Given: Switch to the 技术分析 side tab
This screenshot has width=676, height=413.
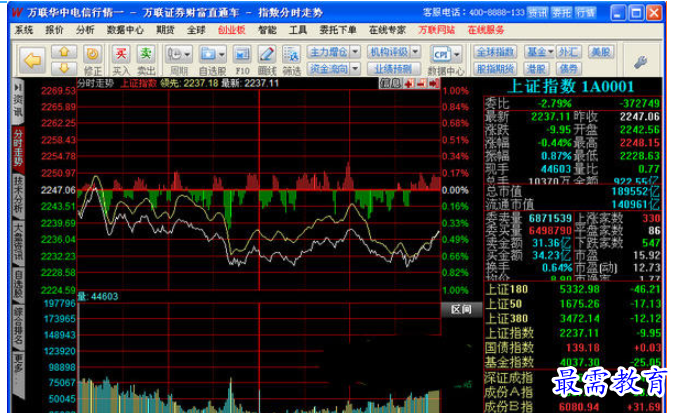Looking at the screenshot, I should click(x=18, y=194).
